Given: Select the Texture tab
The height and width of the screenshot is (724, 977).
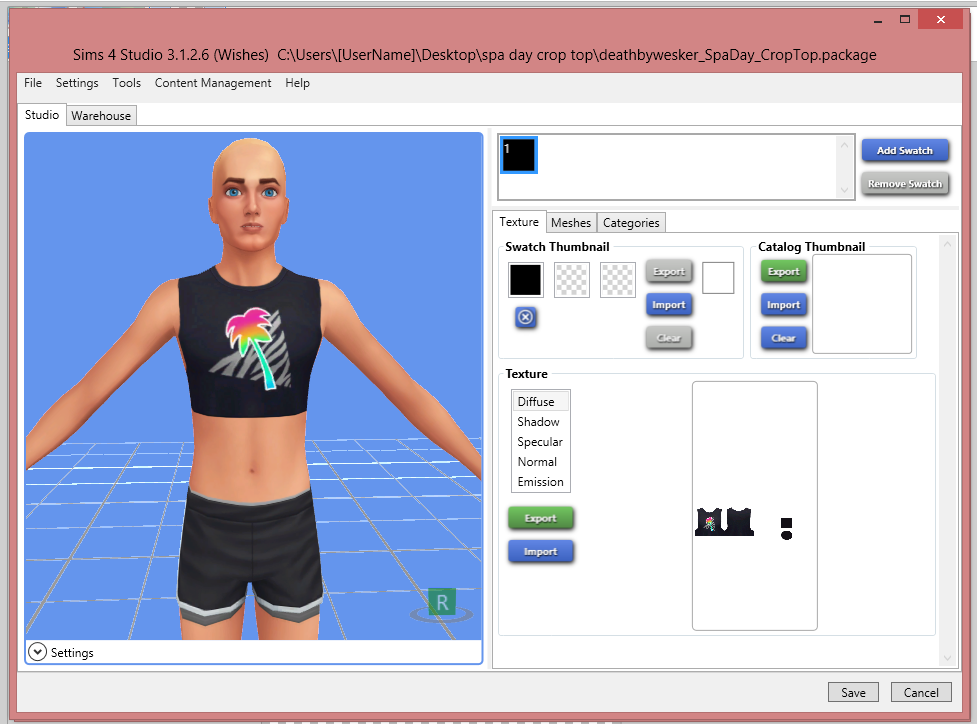Looking at the screenshot, I should click(519, 222).
